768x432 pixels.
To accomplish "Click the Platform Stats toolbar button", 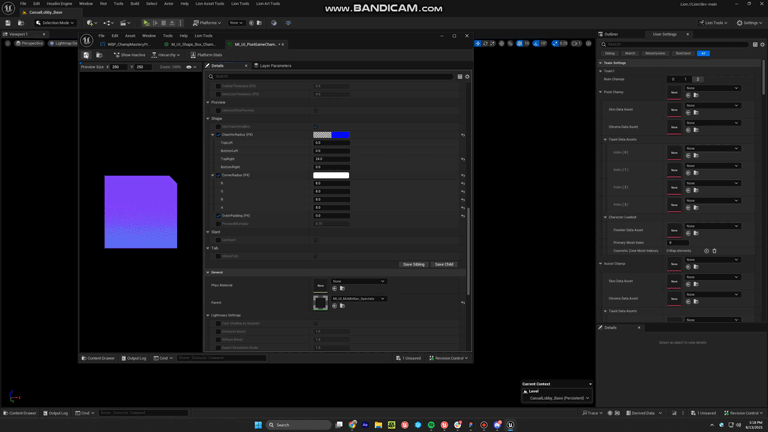I will point(207,55).
